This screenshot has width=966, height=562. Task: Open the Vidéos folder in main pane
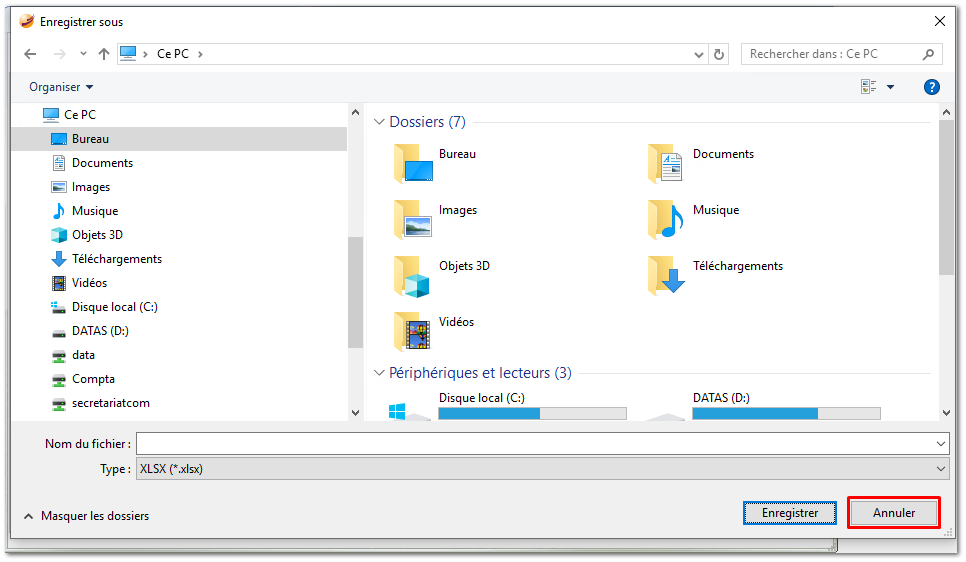[411, 331]
